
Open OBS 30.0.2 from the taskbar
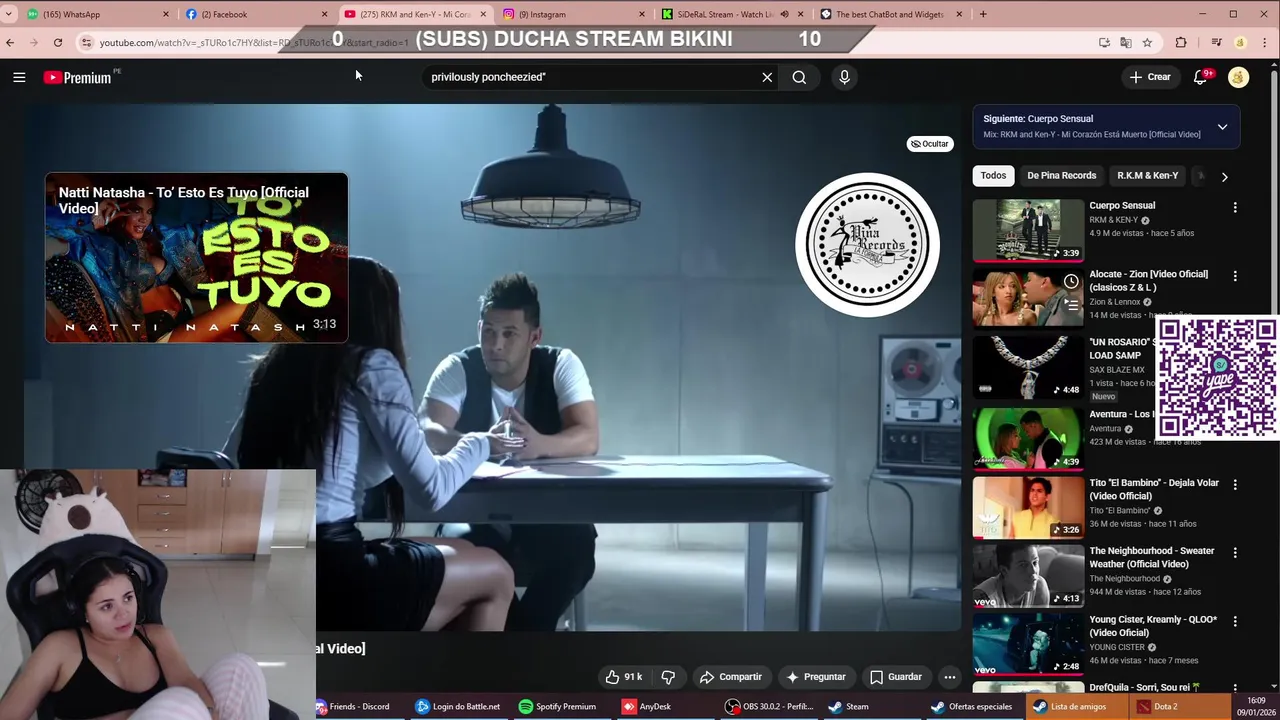tap(770, 706)
